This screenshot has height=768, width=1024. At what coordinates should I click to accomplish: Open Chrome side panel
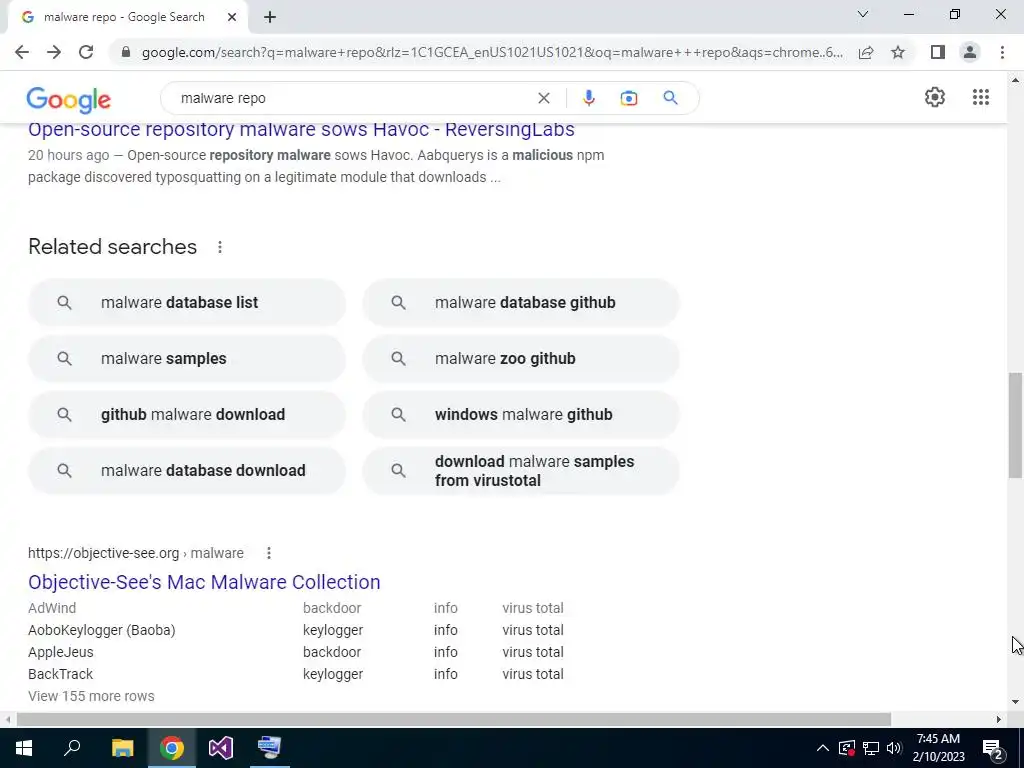click(938, 52)
